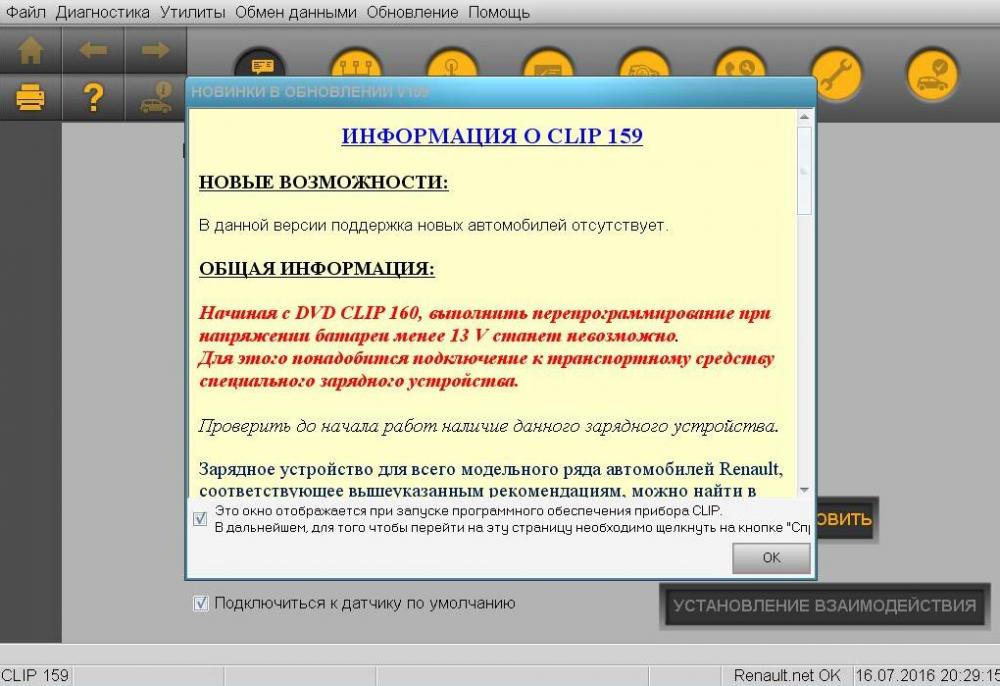
Task: Confirm the dialog with OK
Action: [x=771, y=558]
